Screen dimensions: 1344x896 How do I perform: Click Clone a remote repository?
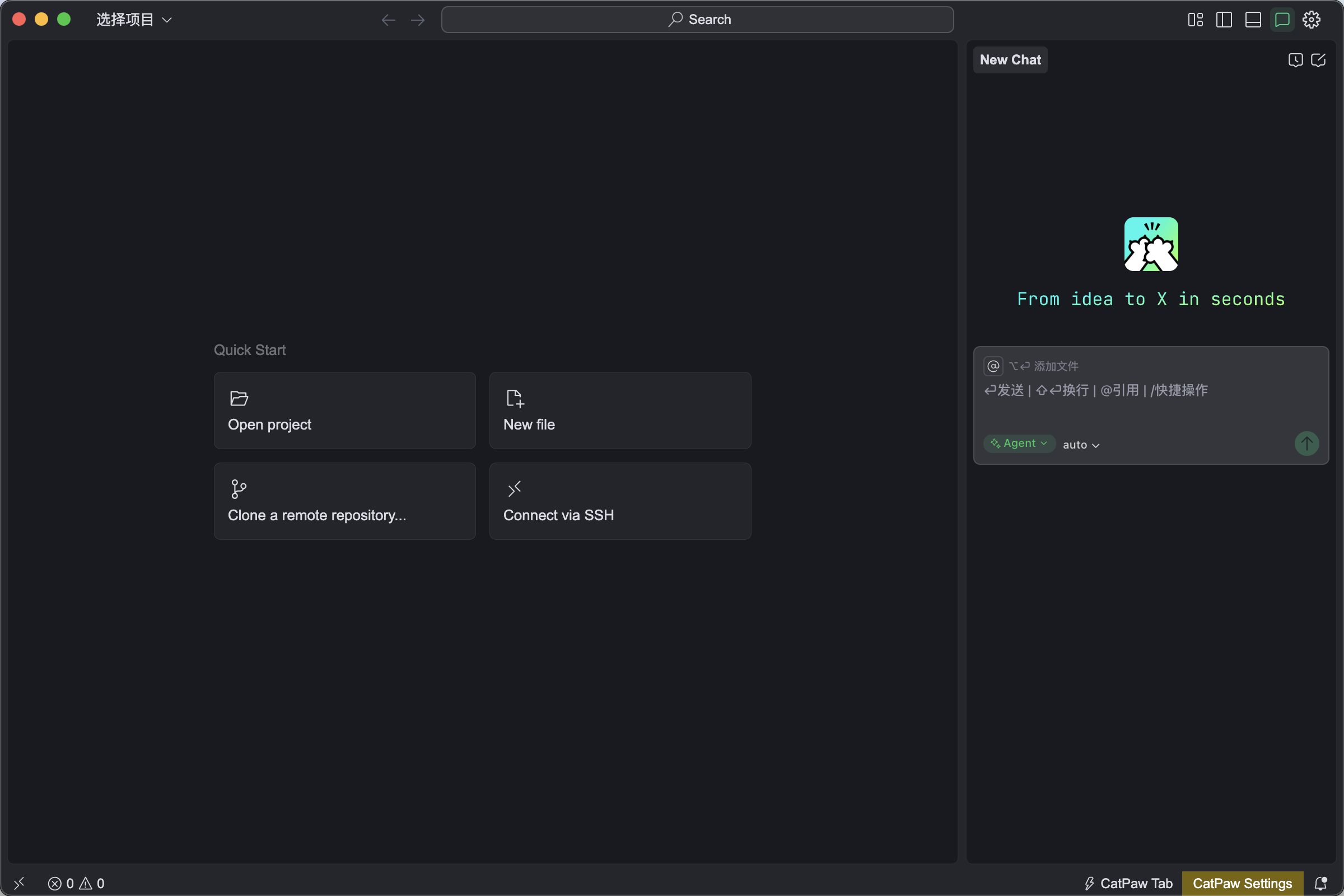344,501
